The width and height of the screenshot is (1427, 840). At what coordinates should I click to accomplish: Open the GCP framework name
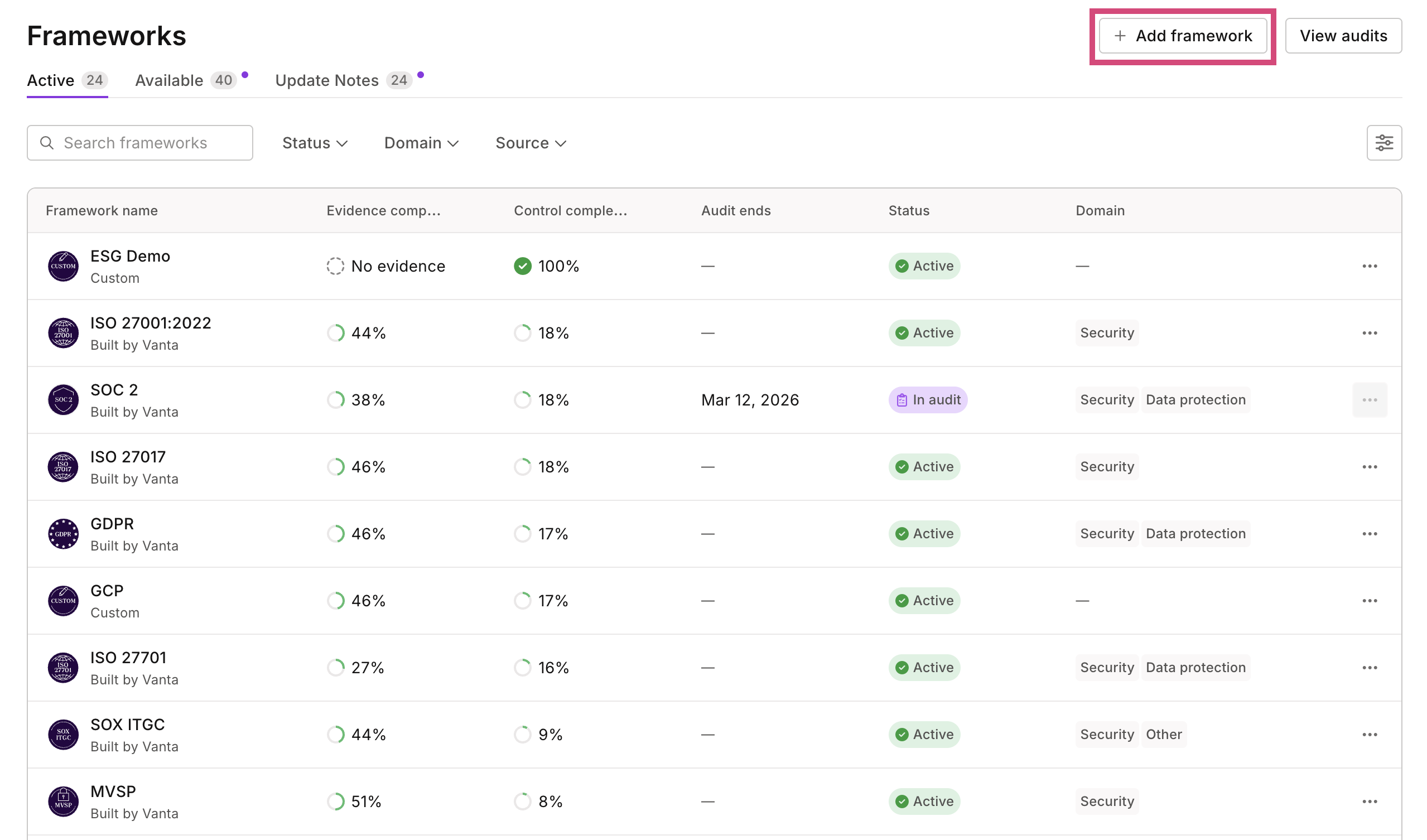107,591
